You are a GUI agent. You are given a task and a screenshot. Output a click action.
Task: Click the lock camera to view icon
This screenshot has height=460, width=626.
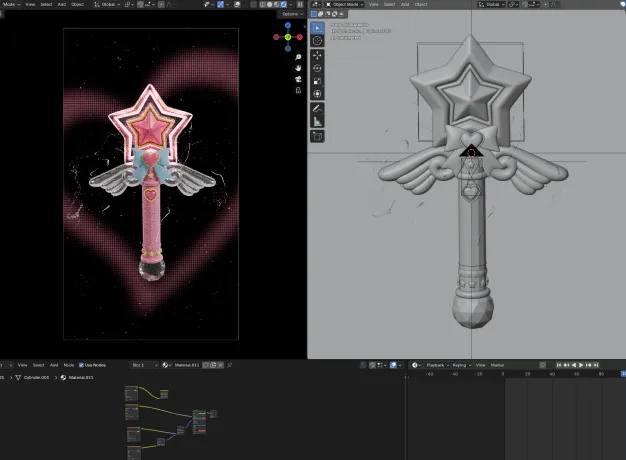[x=298, y=91]
